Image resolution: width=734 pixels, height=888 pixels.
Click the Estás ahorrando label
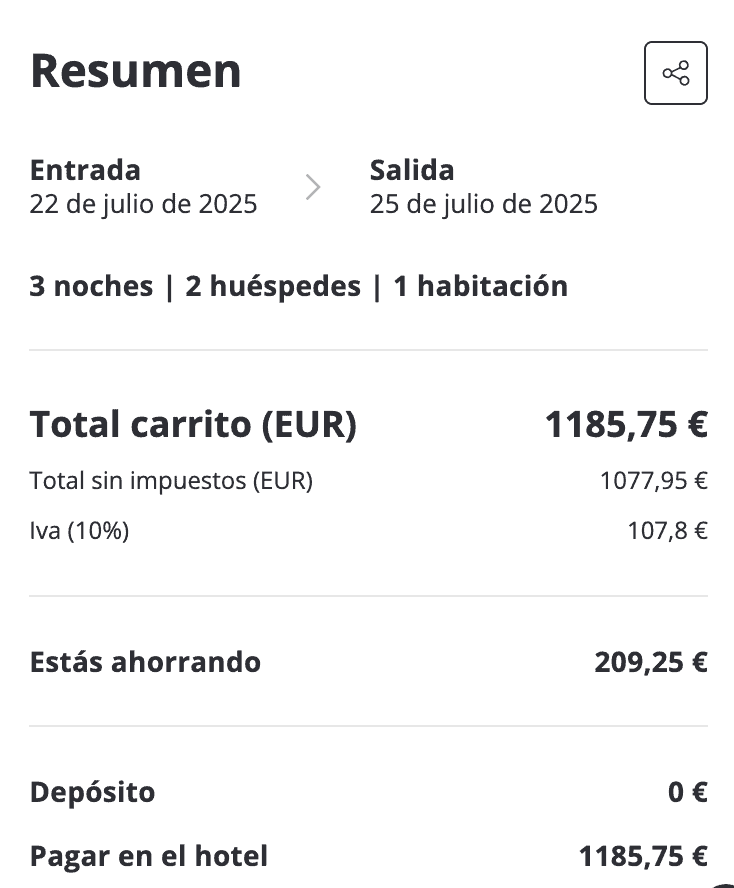(145, 662)
